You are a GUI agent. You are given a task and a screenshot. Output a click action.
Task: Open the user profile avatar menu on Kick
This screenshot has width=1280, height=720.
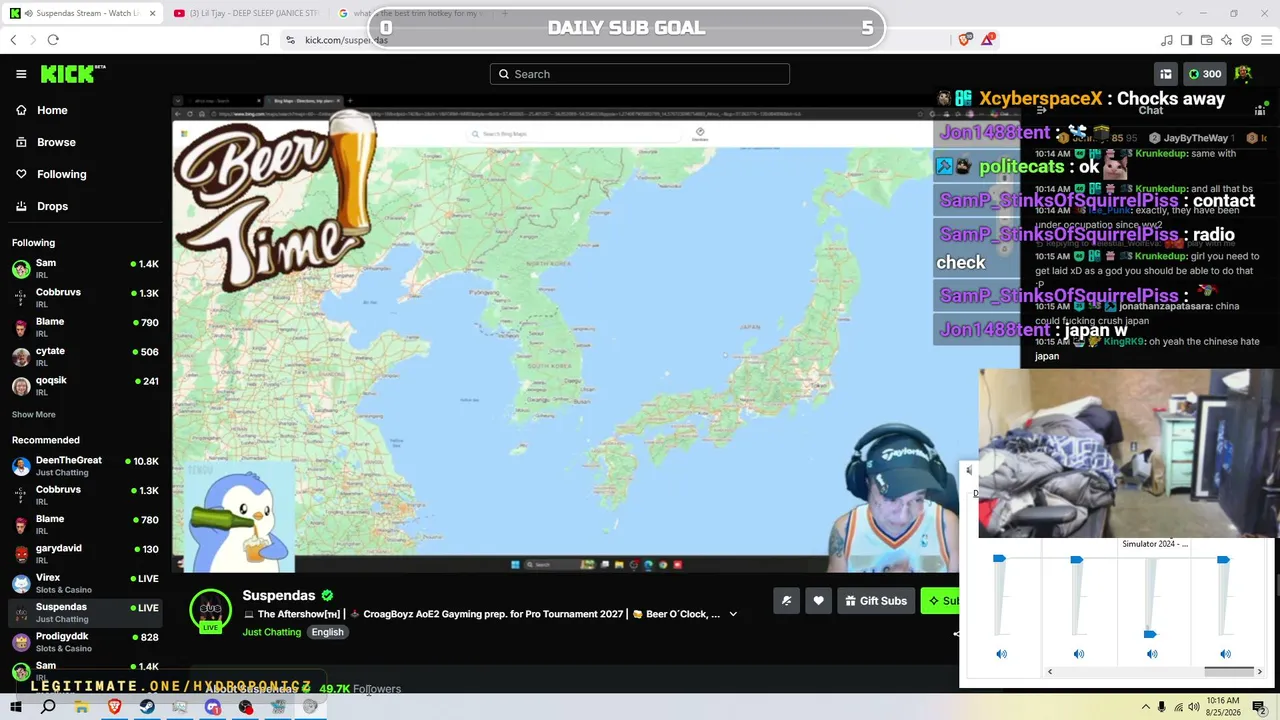1243,74
